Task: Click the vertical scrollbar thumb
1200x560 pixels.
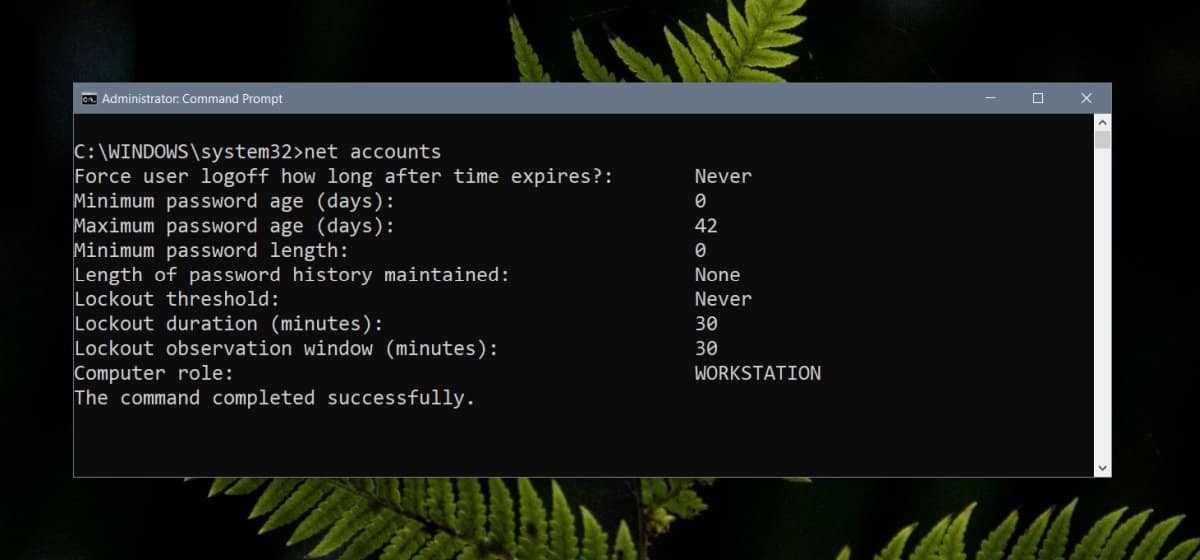Action: click(1103, 140)
